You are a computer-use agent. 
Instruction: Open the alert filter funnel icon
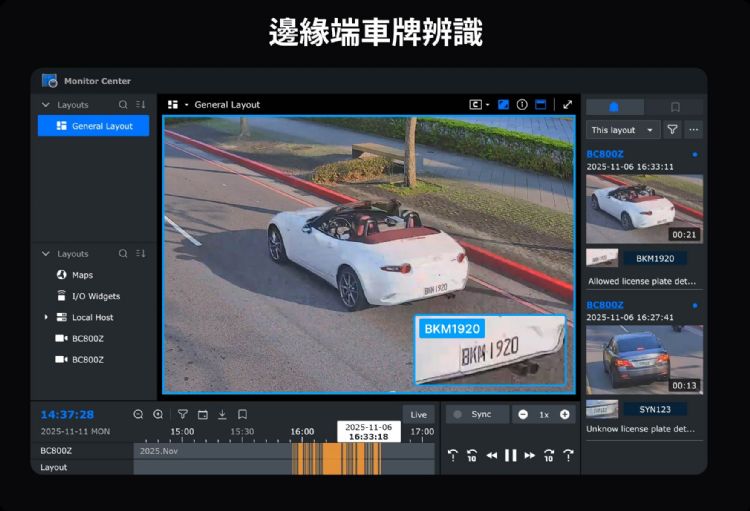pos(672,130)
